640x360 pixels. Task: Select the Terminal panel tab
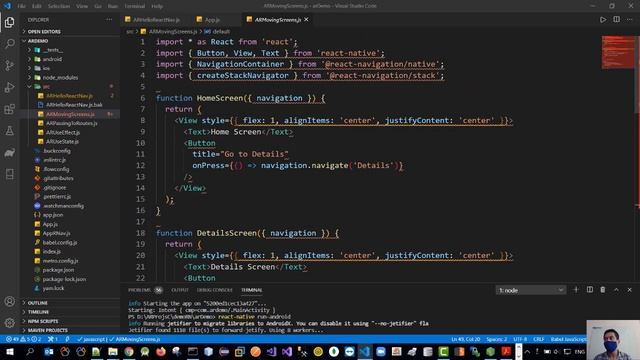tap(252, 290)
